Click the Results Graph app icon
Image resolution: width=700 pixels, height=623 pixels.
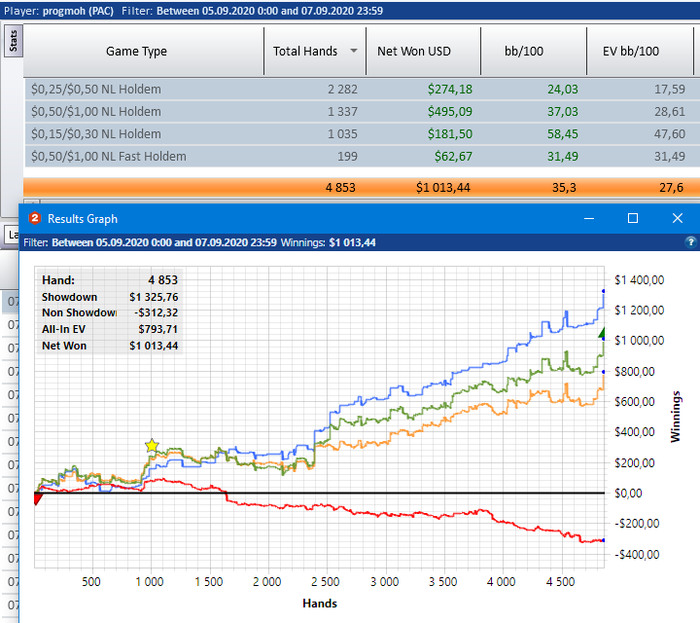tap(35, 218)
